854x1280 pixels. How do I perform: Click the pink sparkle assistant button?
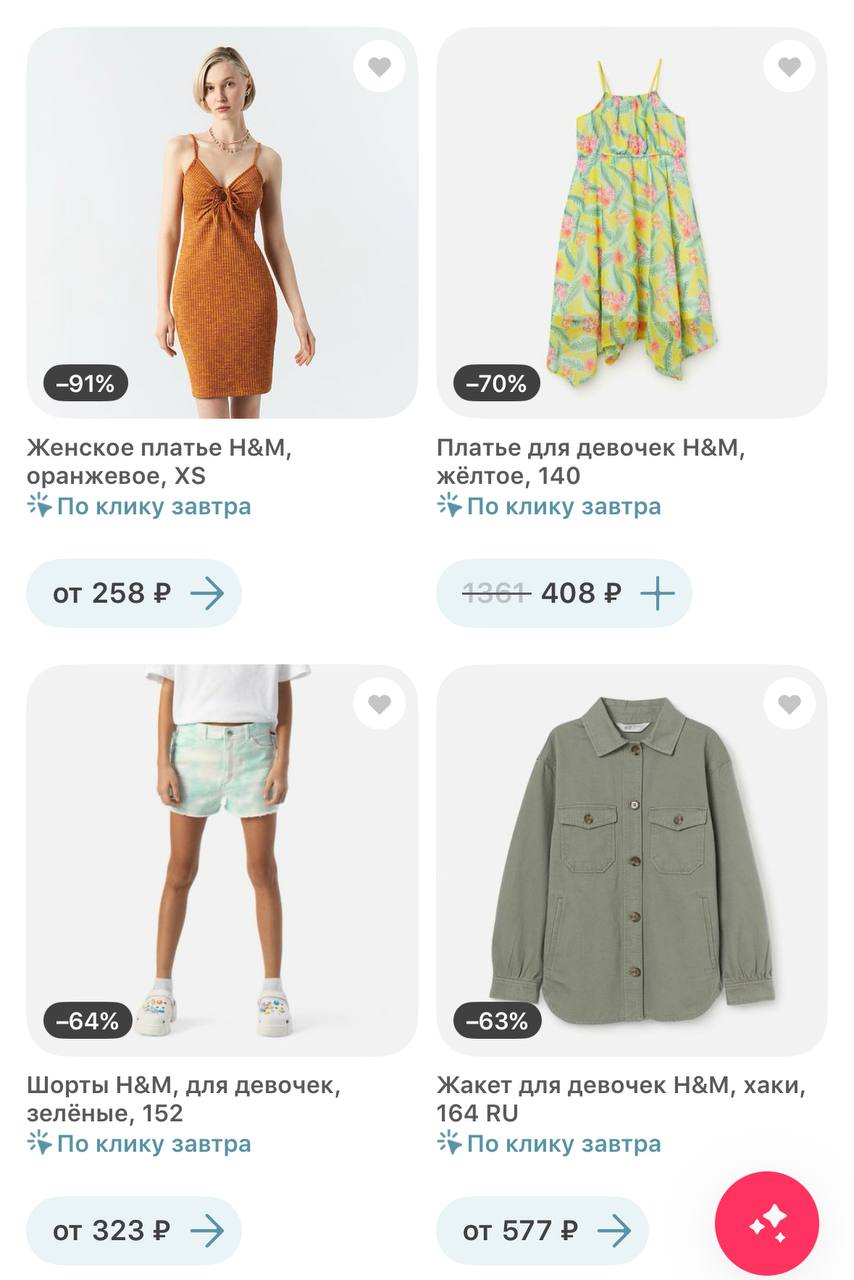(x=767, y=1223)
